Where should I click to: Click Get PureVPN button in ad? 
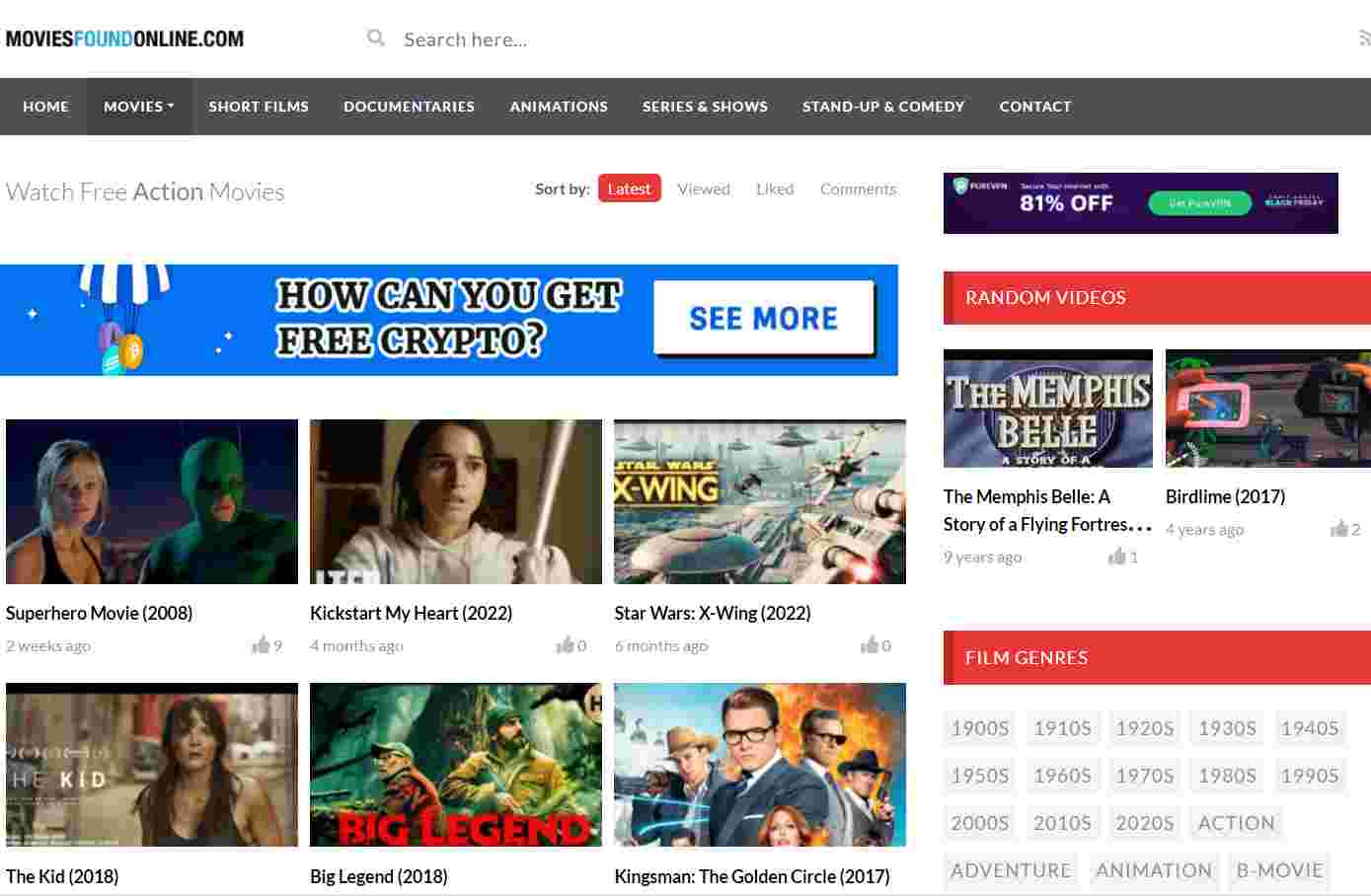pyautogui.click(x=1199, y=203)
